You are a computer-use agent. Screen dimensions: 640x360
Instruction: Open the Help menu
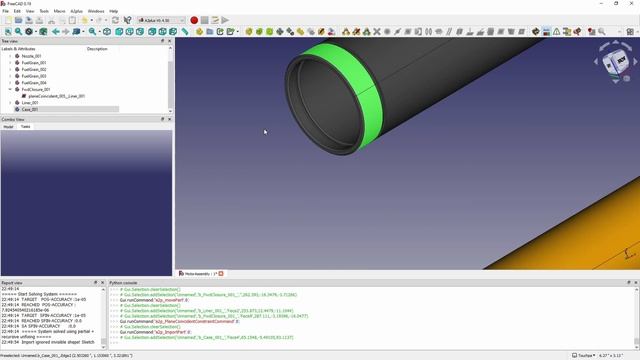pos(113,11)
